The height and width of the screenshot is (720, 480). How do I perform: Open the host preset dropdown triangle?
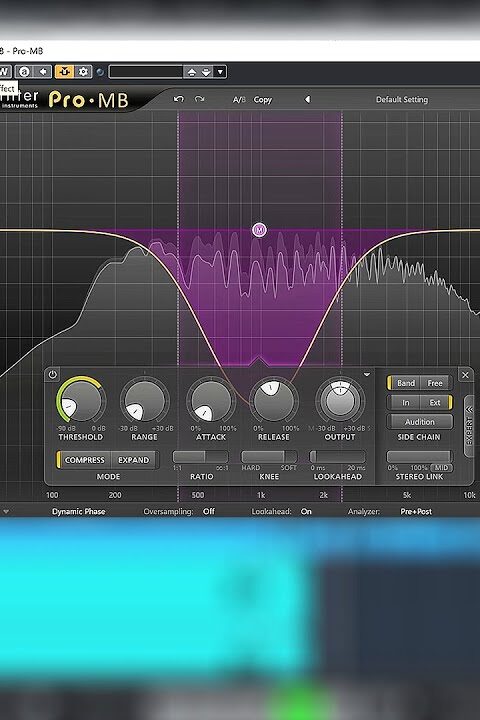pos(220,72)
